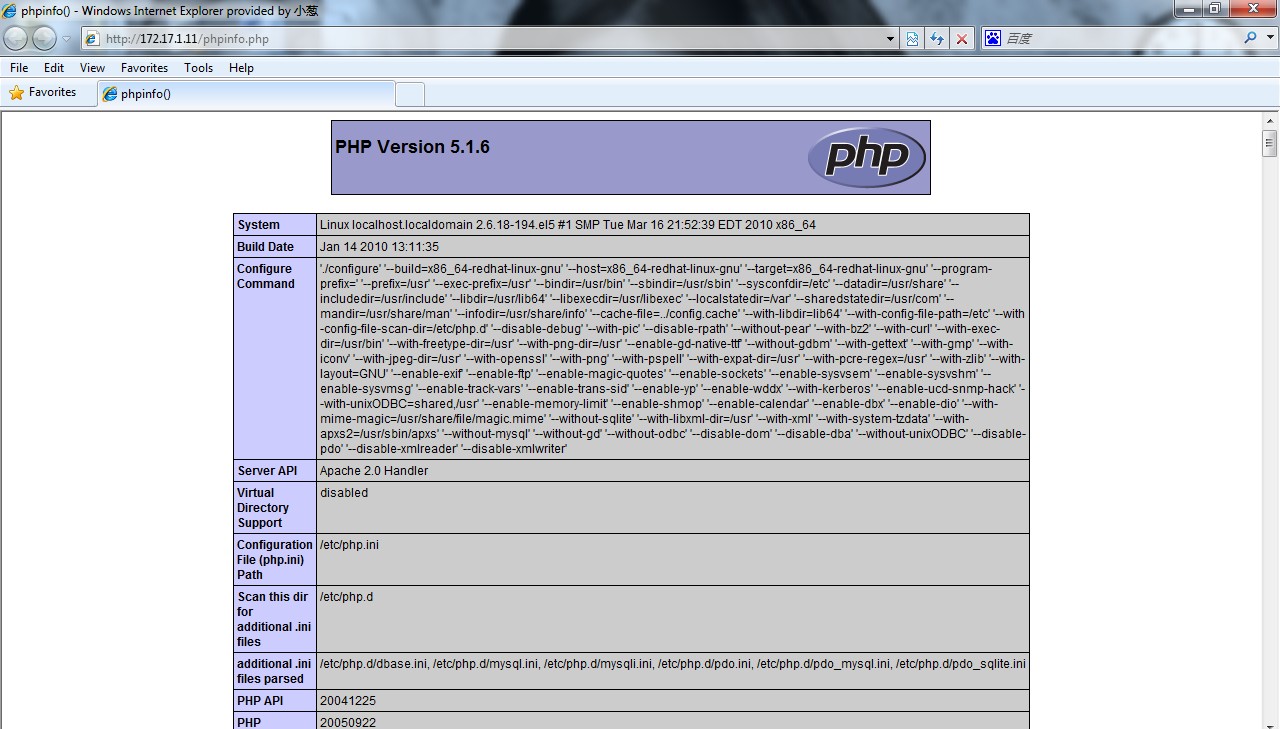Click the 'Configure Command' row label
Viewport: 1280px width, 729px height.
[266, 276]
